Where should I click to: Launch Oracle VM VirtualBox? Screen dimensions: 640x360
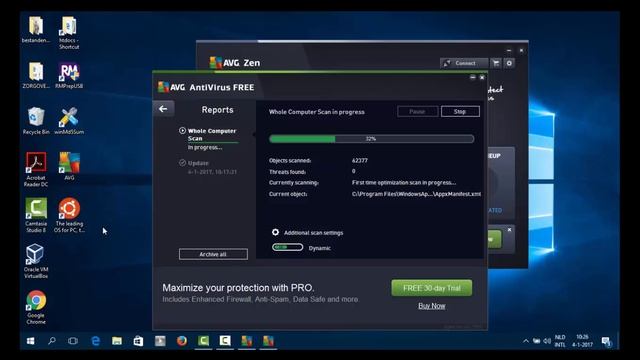point(36,261)
